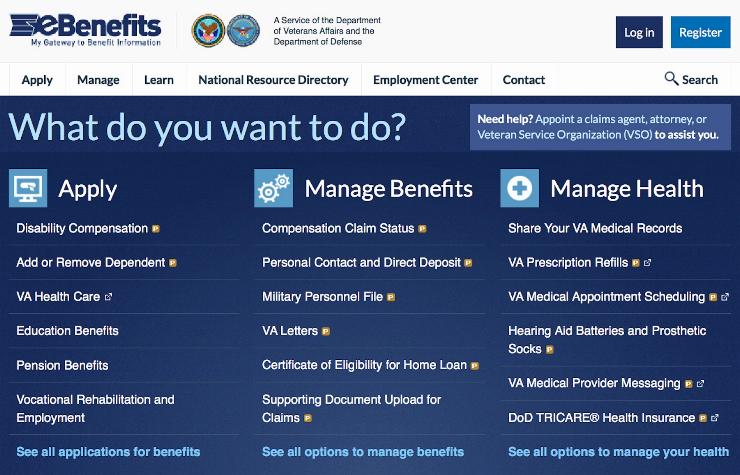Click premium badge beside Hearing Aid Batteries Socks

pos(549,349)
